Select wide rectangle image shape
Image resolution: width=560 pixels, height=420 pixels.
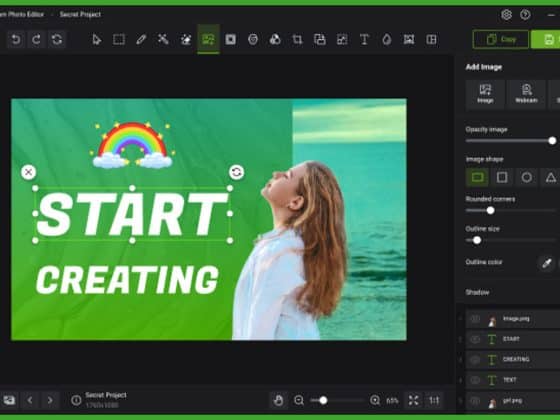[478, 177]
